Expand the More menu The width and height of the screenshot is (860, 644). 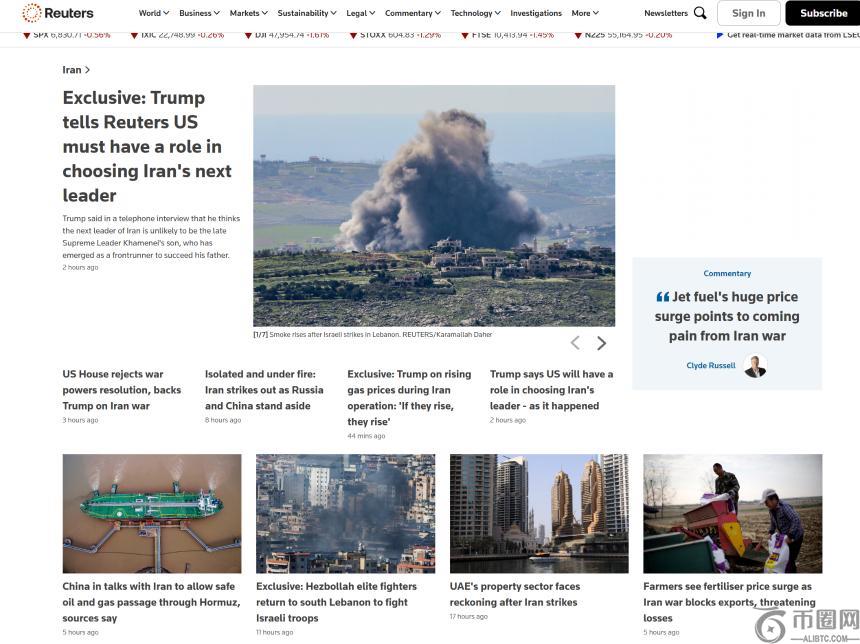pos(585,13)
